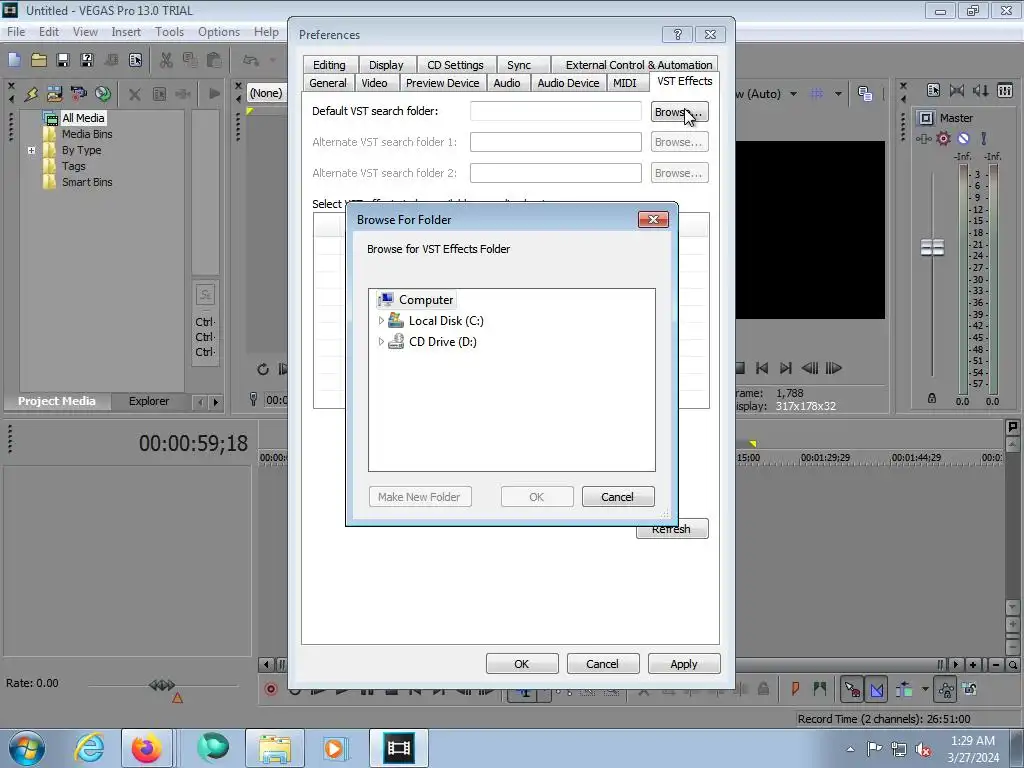Expand Local Disk (C:) in folder tree
Image resolution: width=1024 pixels, height=768 pixels.
tap(381, 321)
